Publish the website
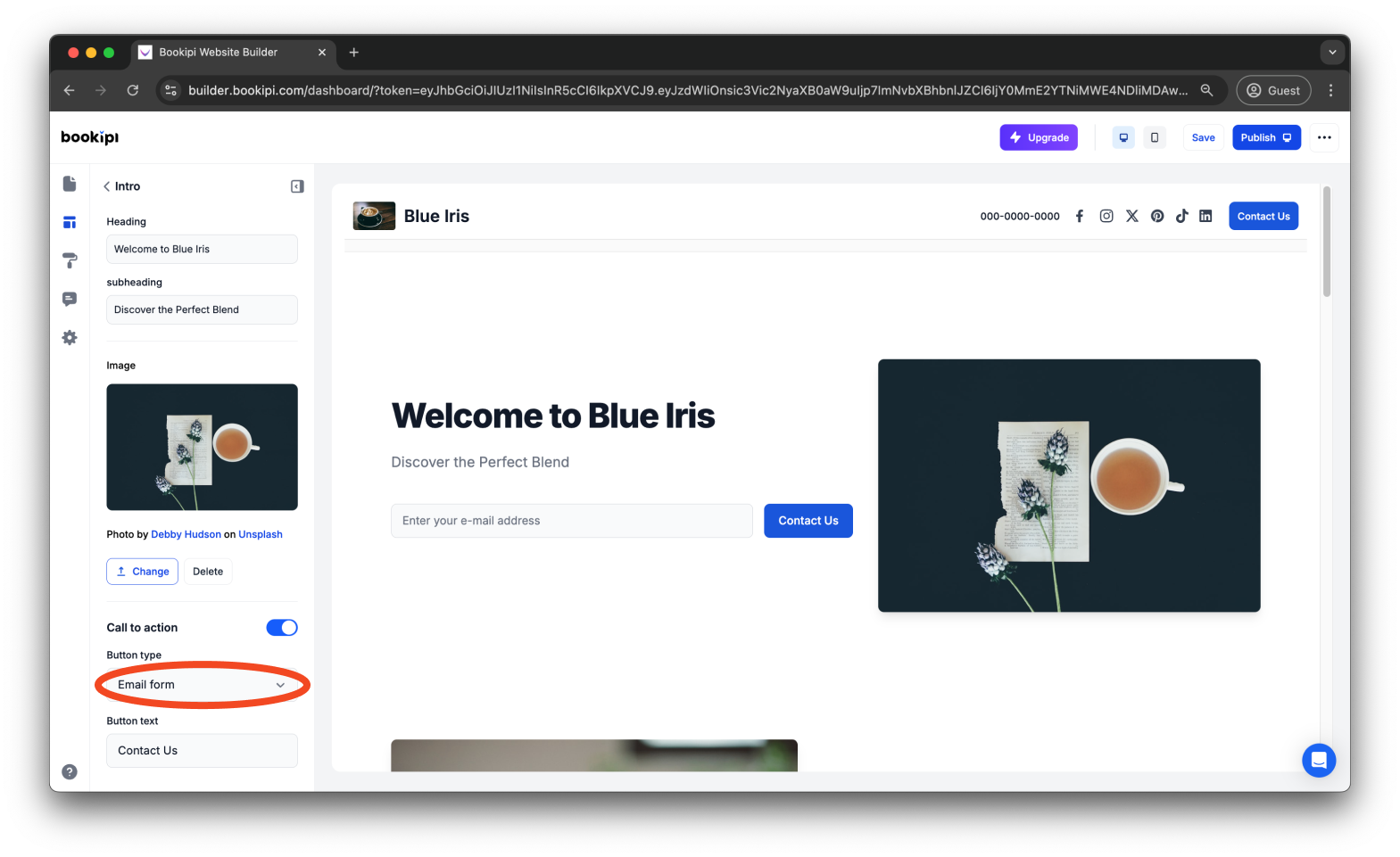The image size is (1400, 857). pos(1266,137)
